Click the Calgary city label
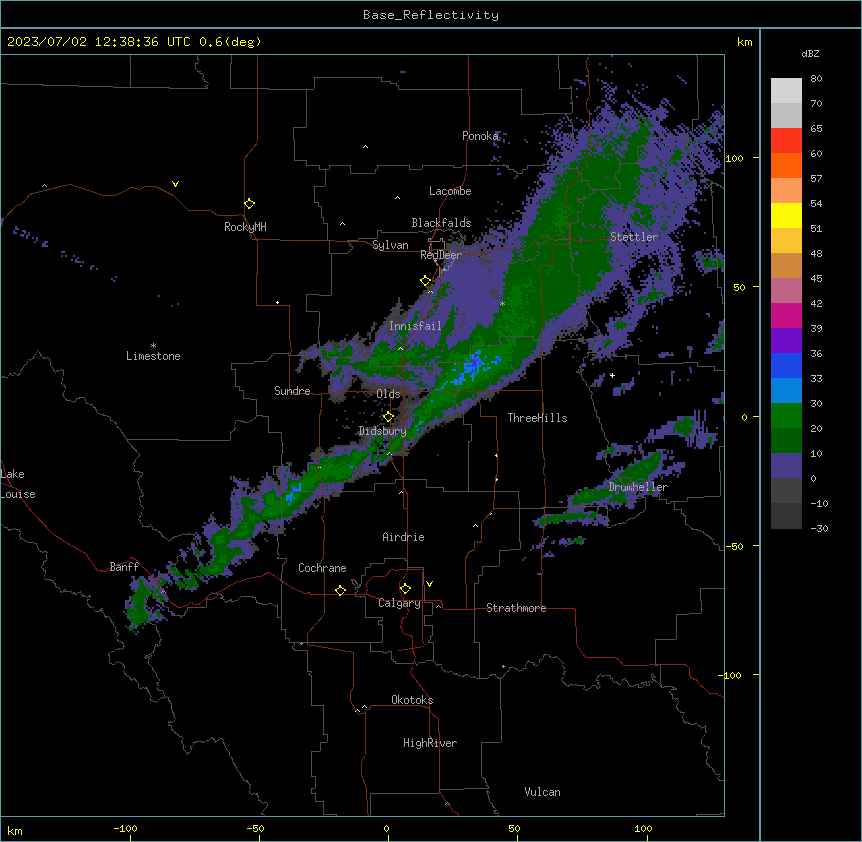Screen dimensions: 862x842 tap(399, 603)
